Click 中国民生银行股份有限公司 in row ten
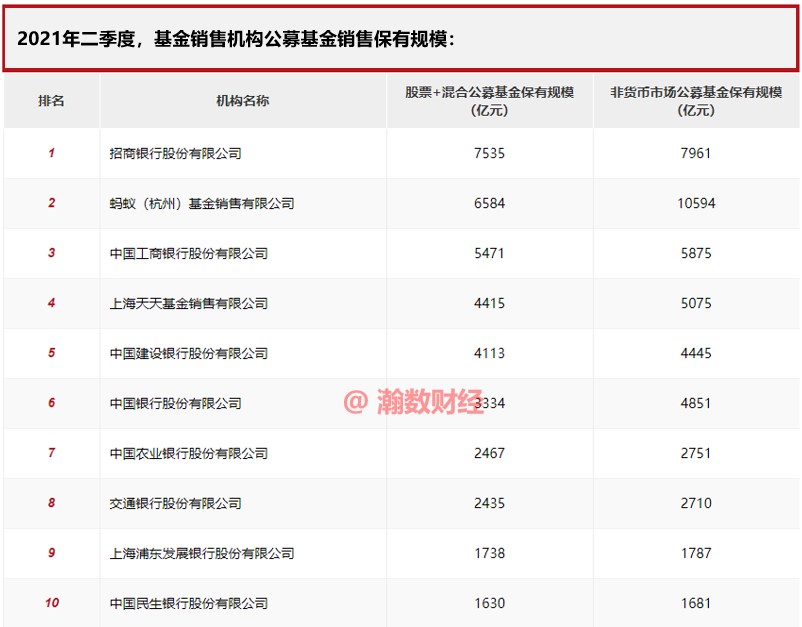 coord(190,603)
